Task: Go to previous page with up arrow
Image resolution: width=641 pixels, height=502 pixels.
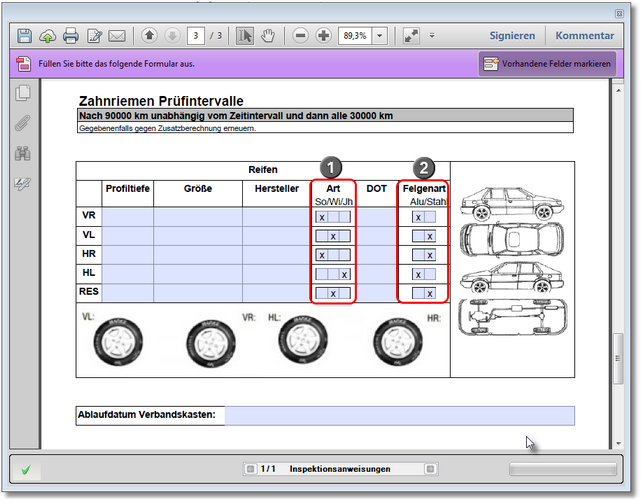Action: (x=150, y=36)
